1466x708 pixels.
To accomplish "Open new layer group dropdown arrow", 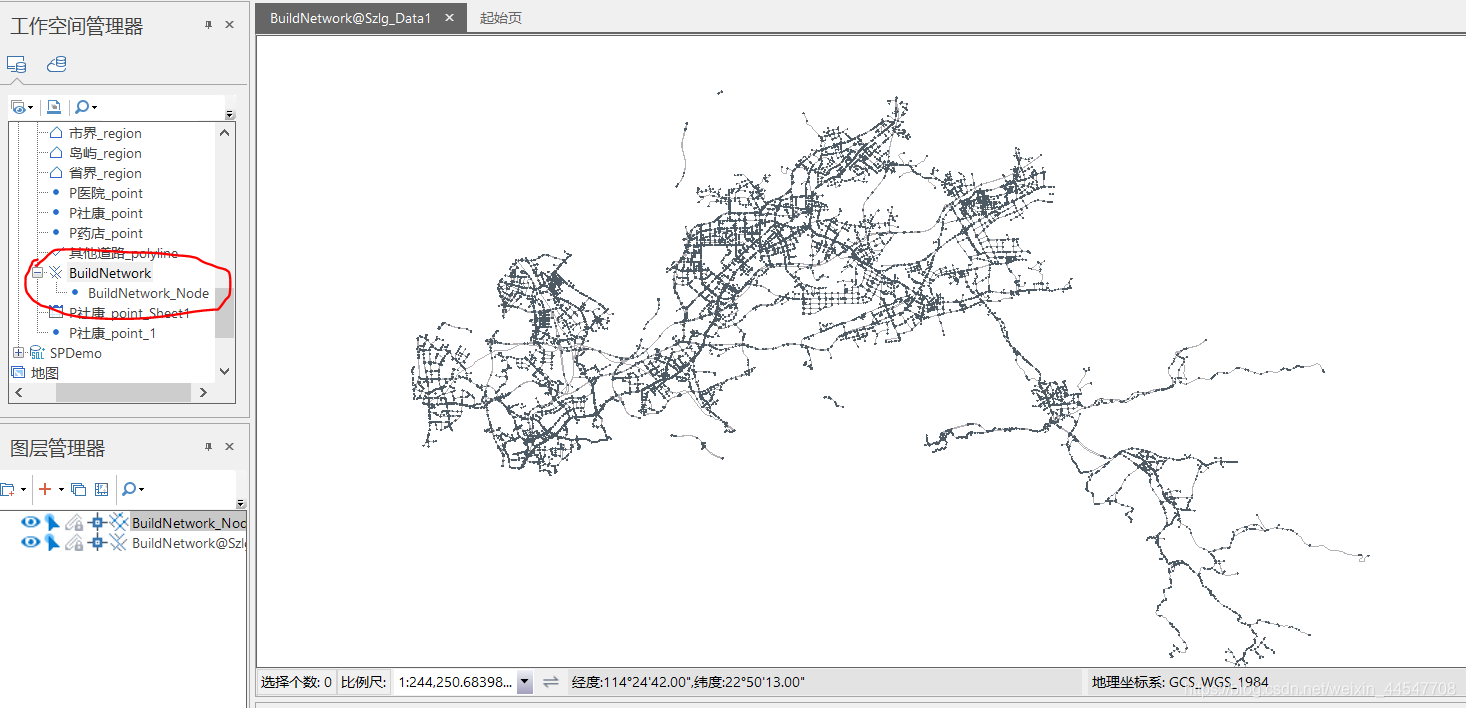I will pos(23,489).
